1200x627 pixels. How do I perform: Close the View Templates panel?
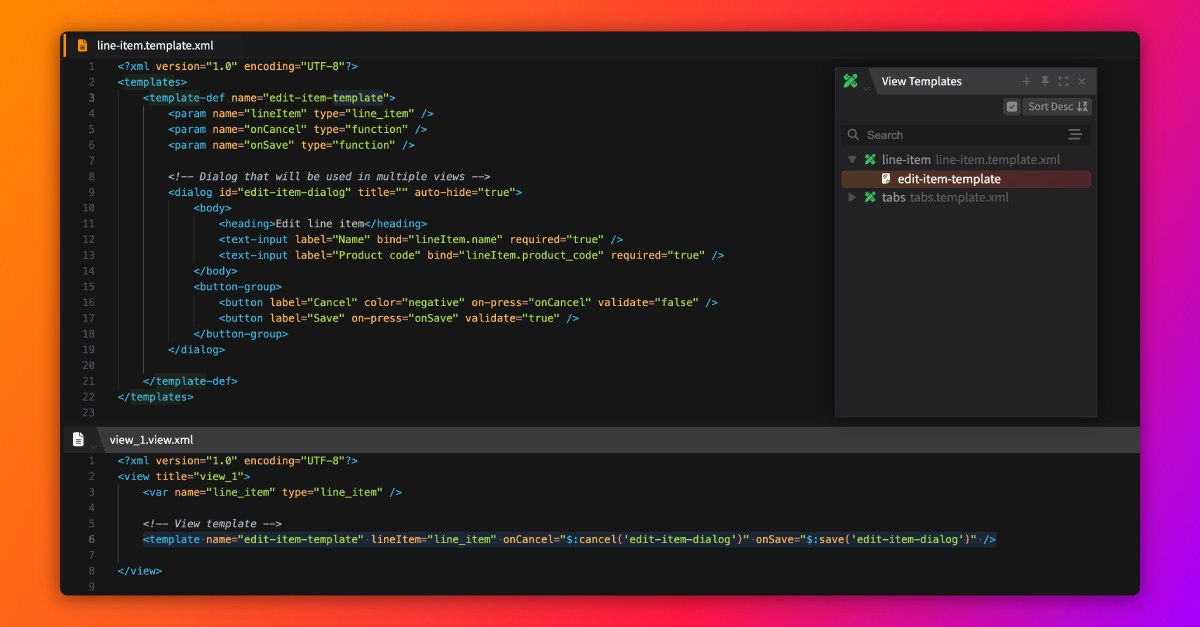[1081, 82]
